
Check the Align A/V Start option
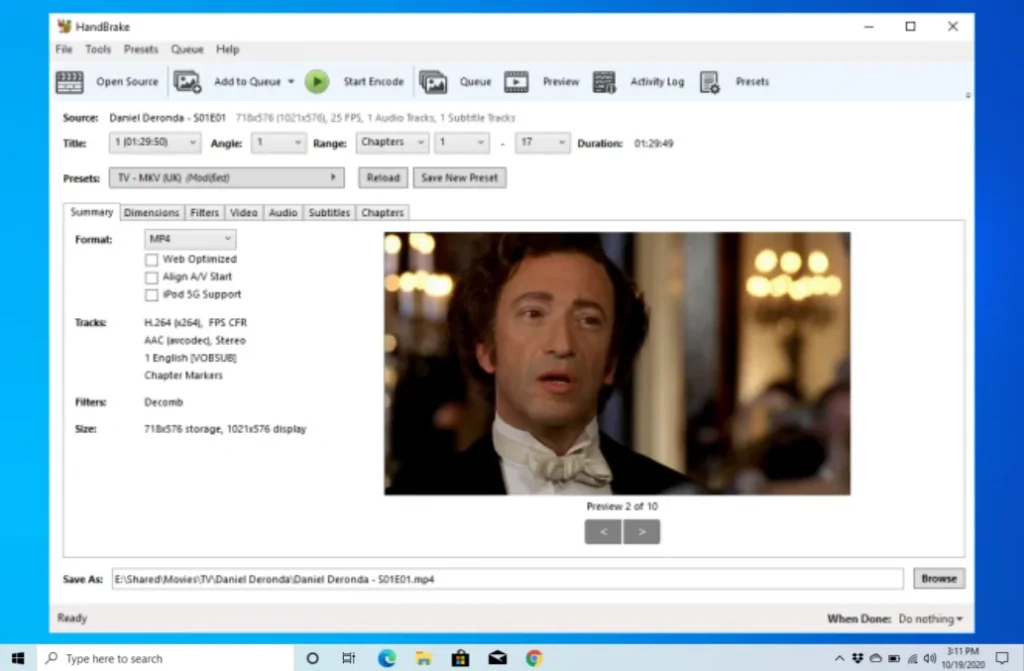click(x=151, y=277)
